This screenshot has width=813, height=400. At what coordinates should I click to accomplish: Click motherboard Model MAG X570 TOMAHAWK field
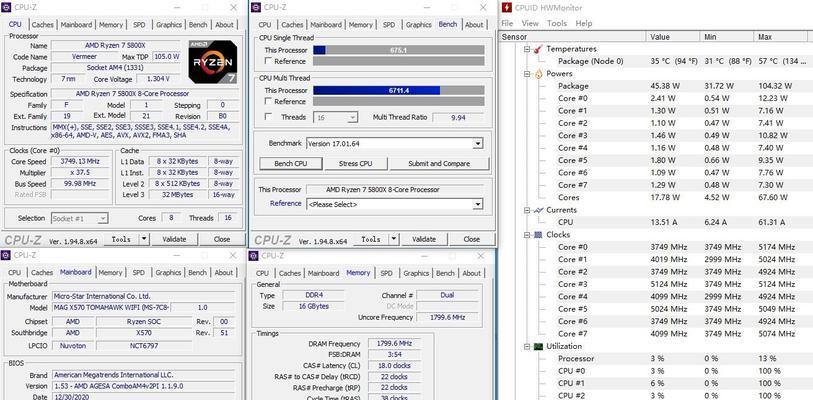[x=111, y=308]
